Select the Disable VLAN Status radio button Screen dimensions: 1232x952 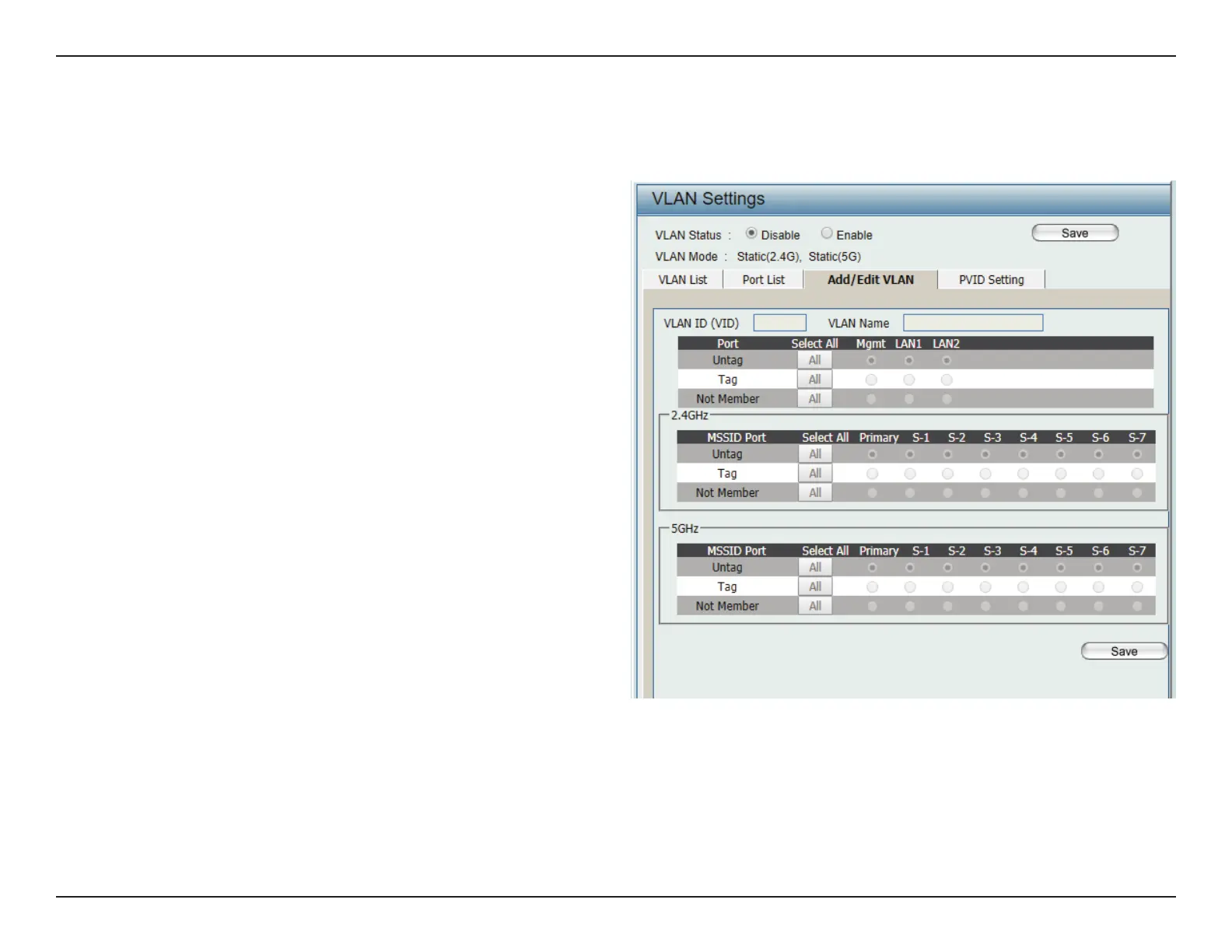point(751,233)
